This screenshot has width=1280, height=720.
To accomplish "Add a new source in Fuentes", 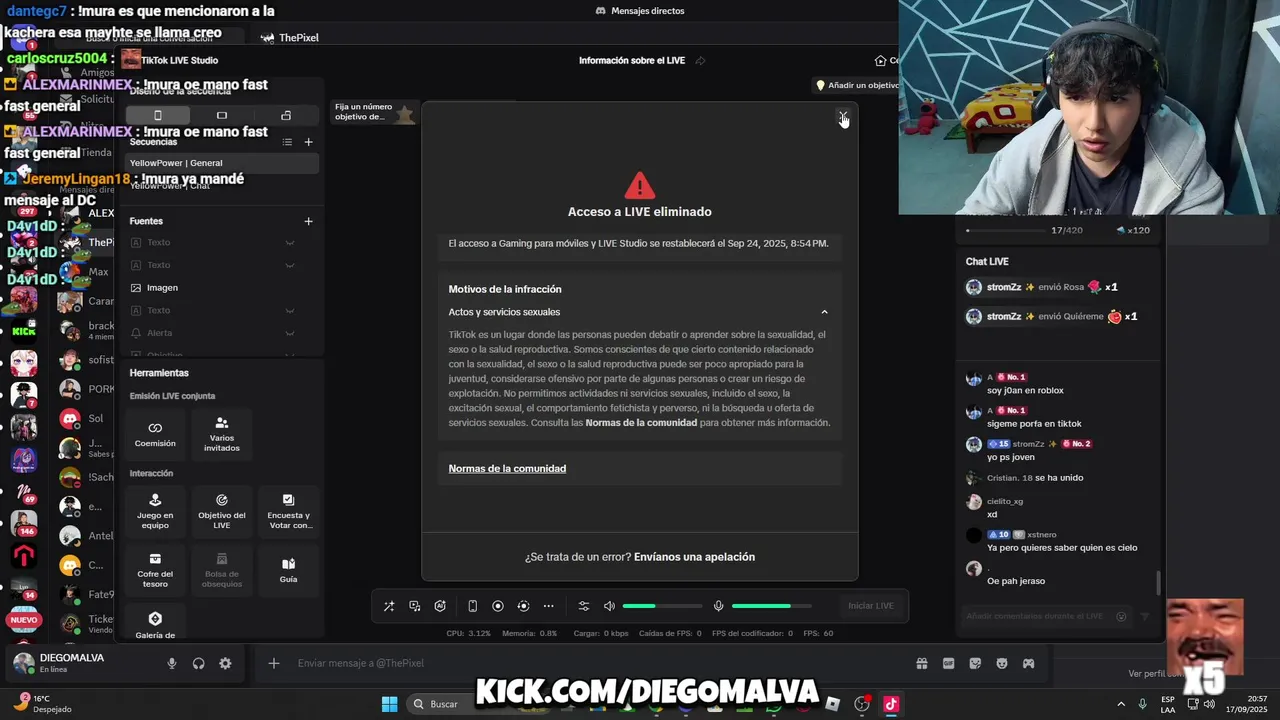I will click(308, 221).
